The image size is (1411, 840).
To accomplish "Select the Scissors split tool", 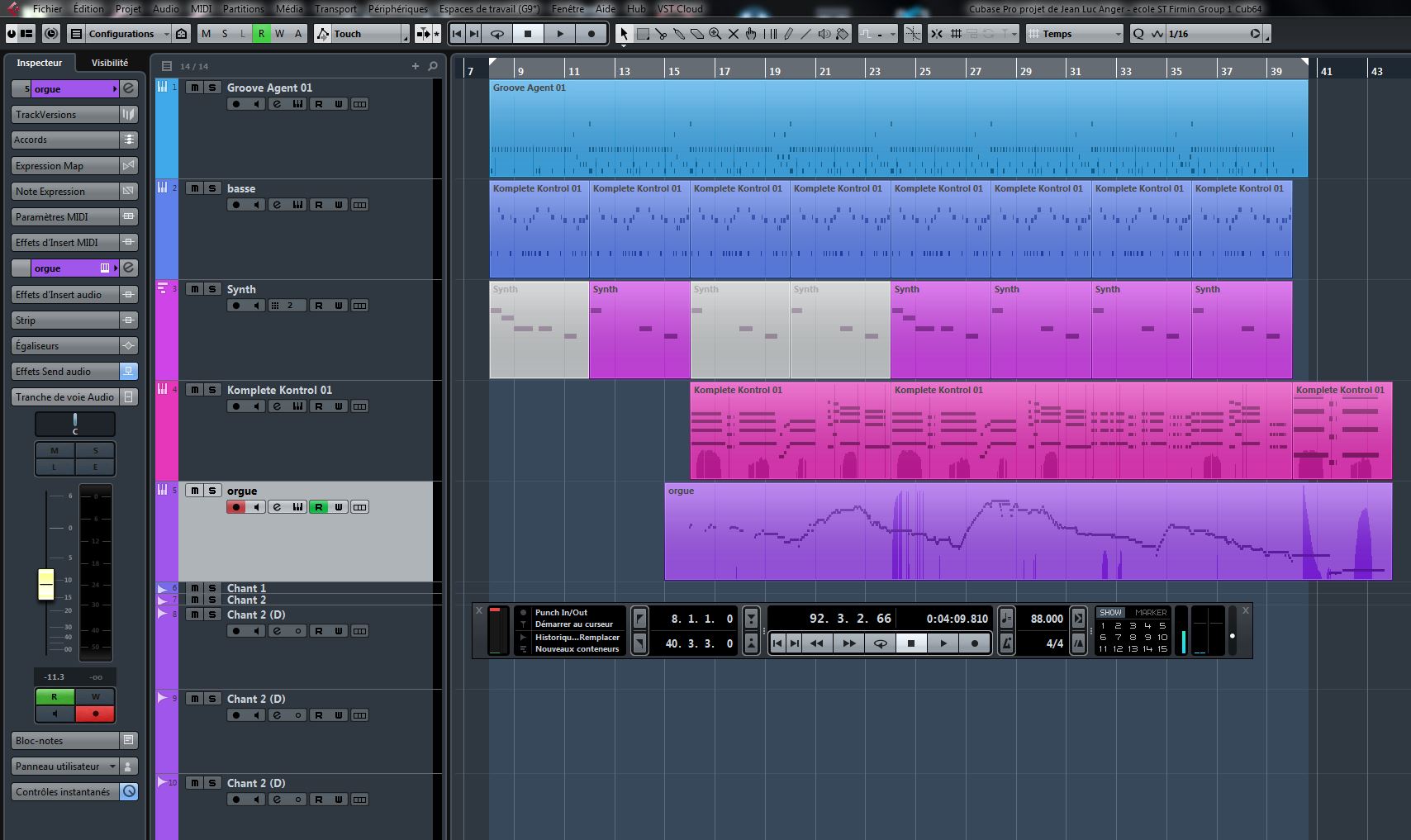I will point(661,34).
